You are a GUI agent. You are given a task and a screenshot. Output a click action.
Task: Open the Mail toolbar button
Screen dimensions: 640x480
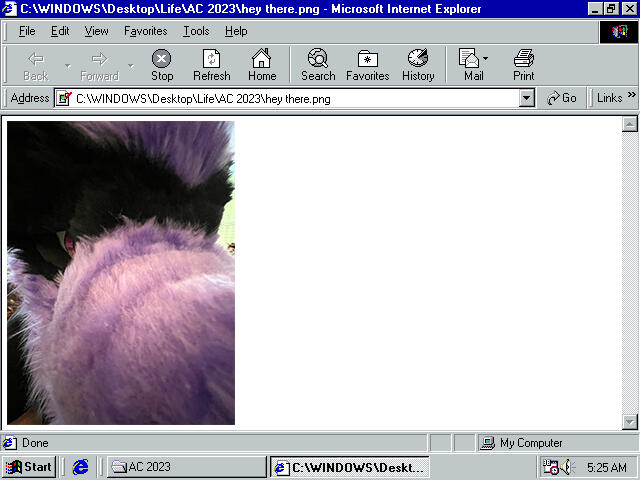pos(472,65)
